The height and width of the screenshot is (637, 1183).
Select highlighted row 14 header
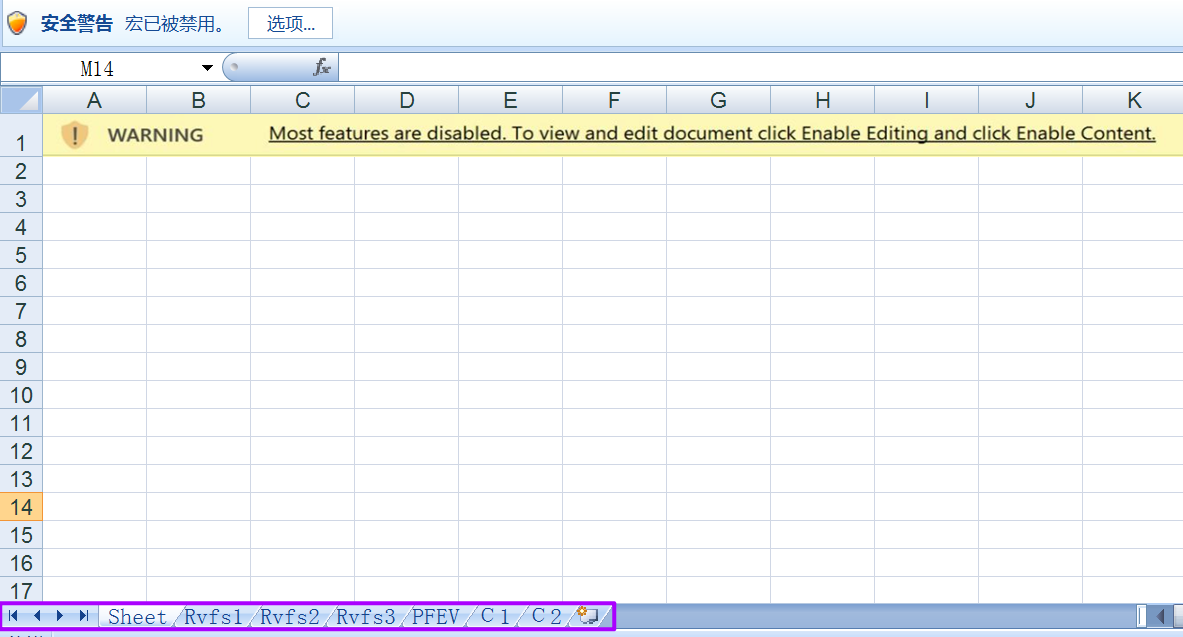21,507
